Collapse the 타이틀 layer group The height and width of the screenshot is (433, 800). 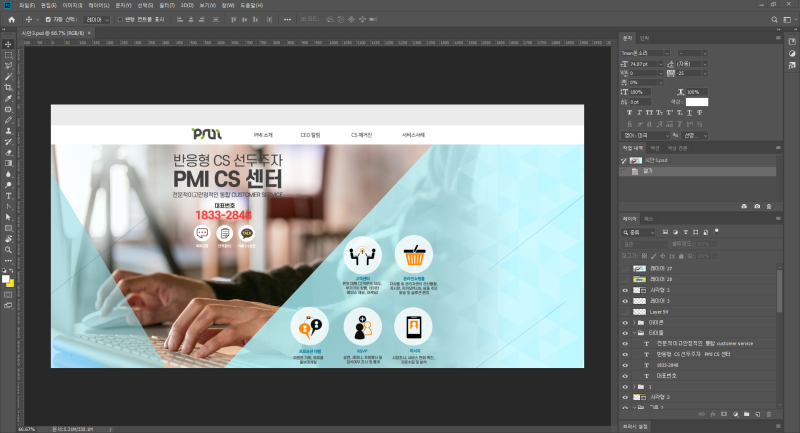634,333
